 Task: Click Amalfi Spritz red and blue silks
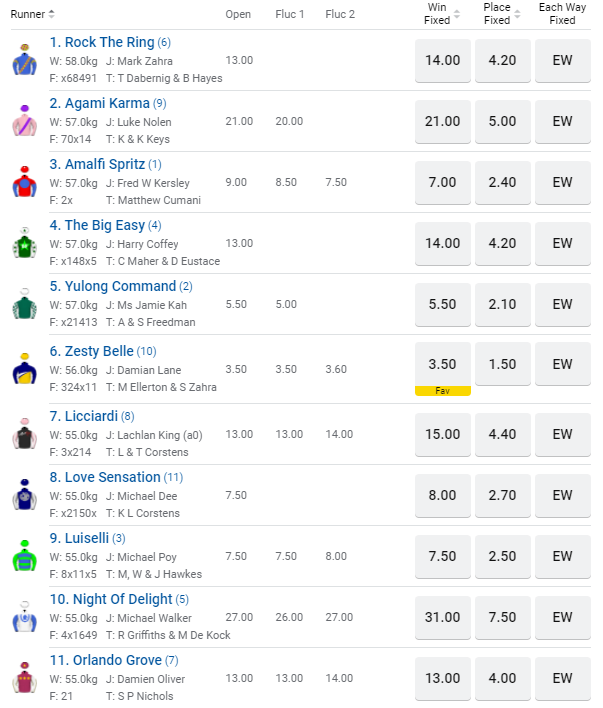(x=24, y=183)
